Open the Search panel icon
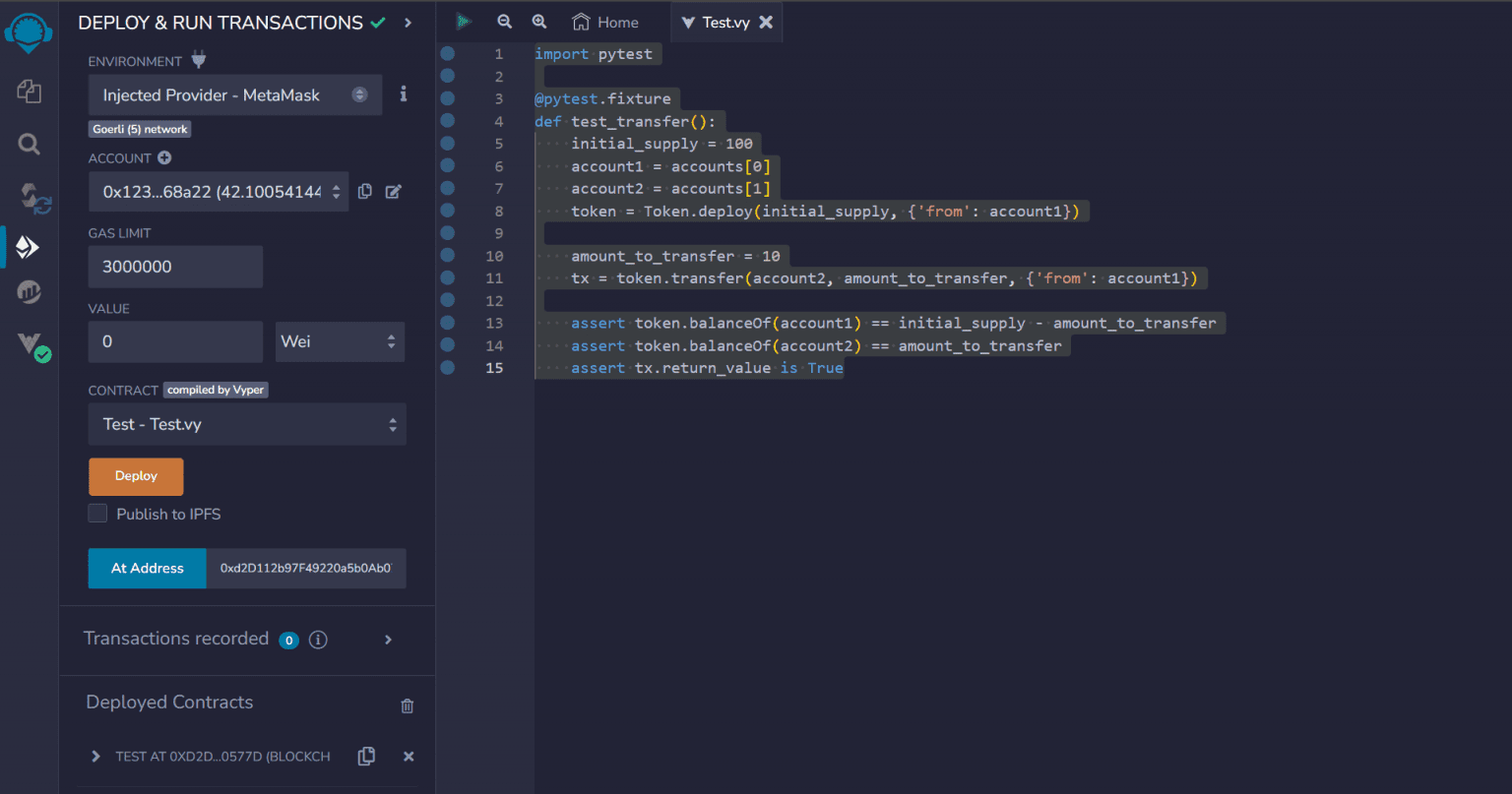 pyautogui.click(x=29, y=144)
